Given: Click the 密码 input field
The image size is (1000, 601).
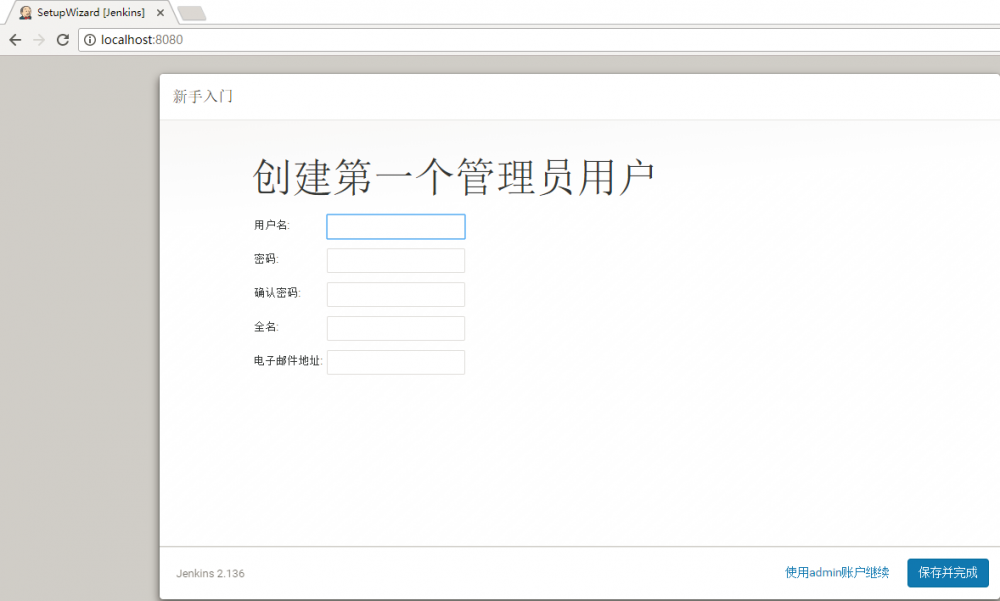Looking at the screenshot, I should 395,260.
